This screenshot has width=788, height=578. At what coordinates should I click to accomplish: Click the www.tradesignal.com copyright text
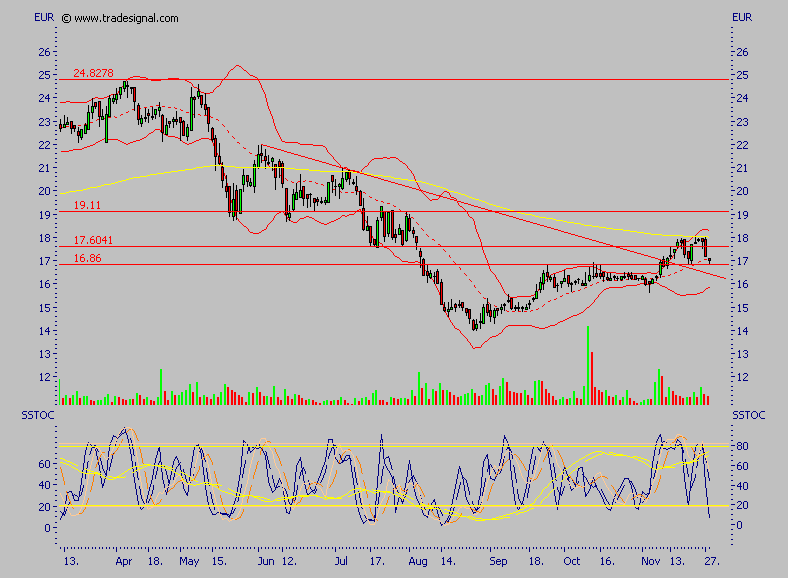point(120,19)
